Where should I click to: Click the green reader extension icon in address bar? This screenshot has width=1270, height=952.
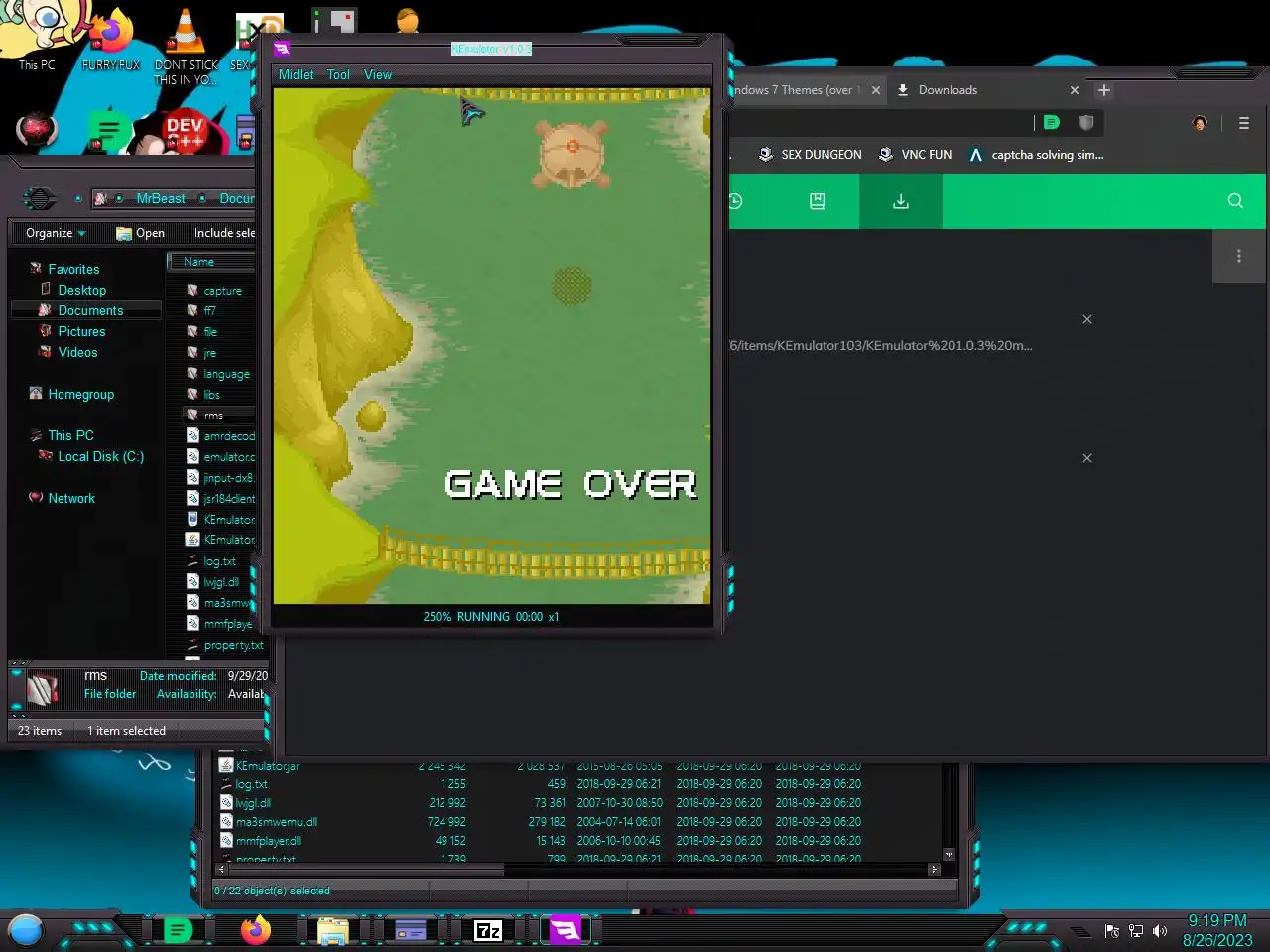pos(1052,123)
